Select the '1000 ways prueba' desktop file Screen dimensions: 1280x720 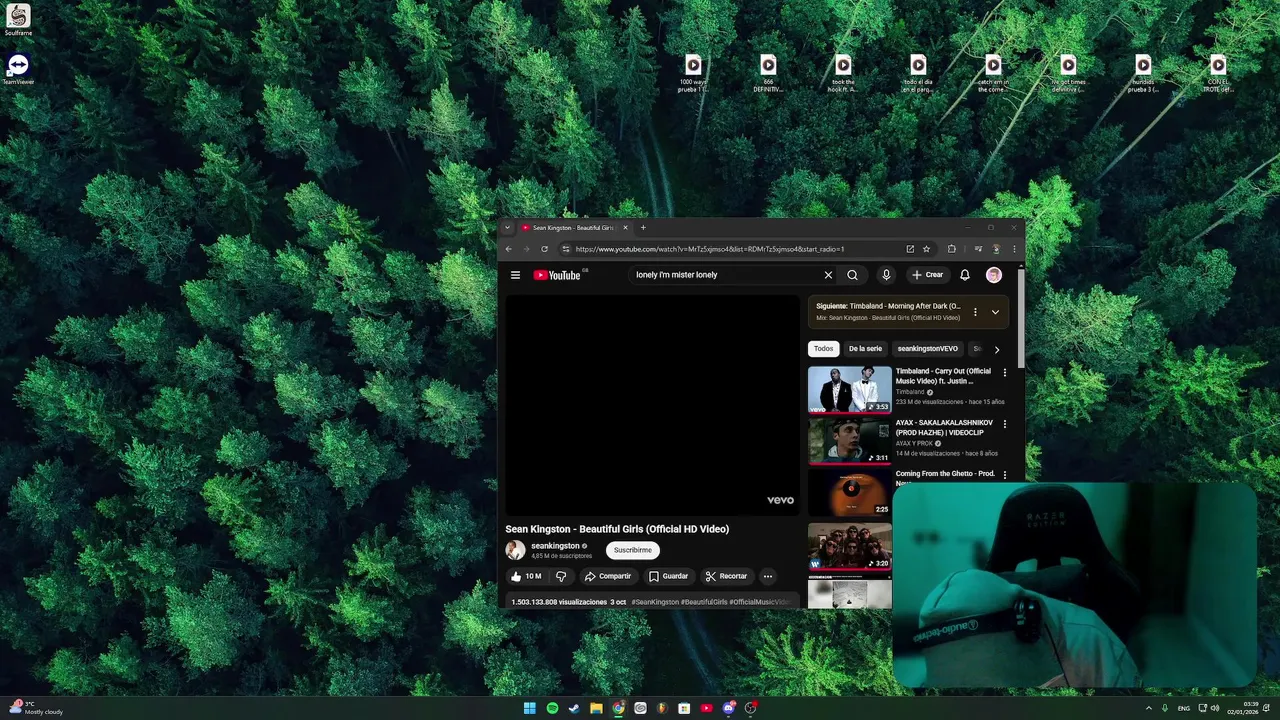[x=693, y=74]
